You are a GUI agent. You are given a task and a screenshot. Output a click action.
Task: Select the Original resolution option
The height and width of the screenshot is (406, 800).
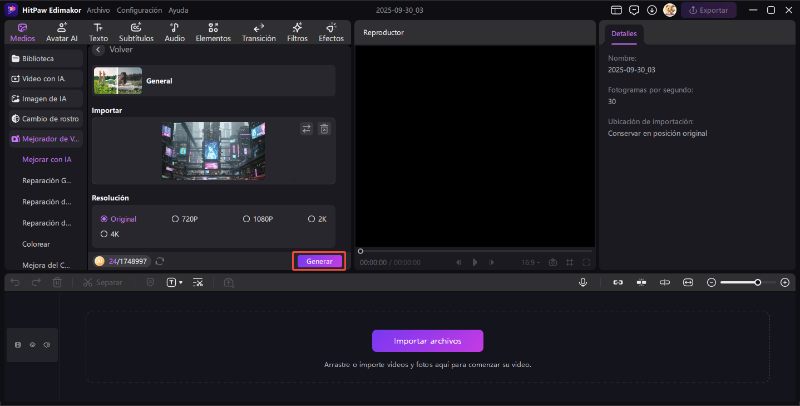tap(105, 218)
